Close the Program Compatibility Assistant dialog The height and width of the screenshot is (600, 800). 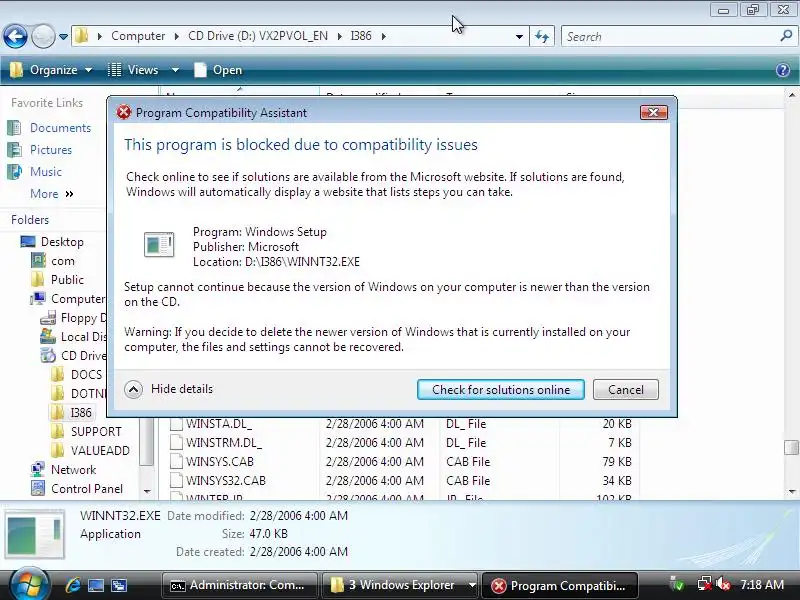(654, 112)
